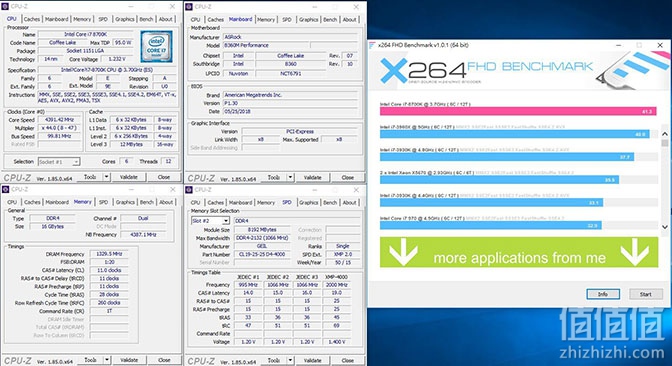Click the CPU-Z icon in the Memory window title bar
672x366 pixels.
click(6, 189)
